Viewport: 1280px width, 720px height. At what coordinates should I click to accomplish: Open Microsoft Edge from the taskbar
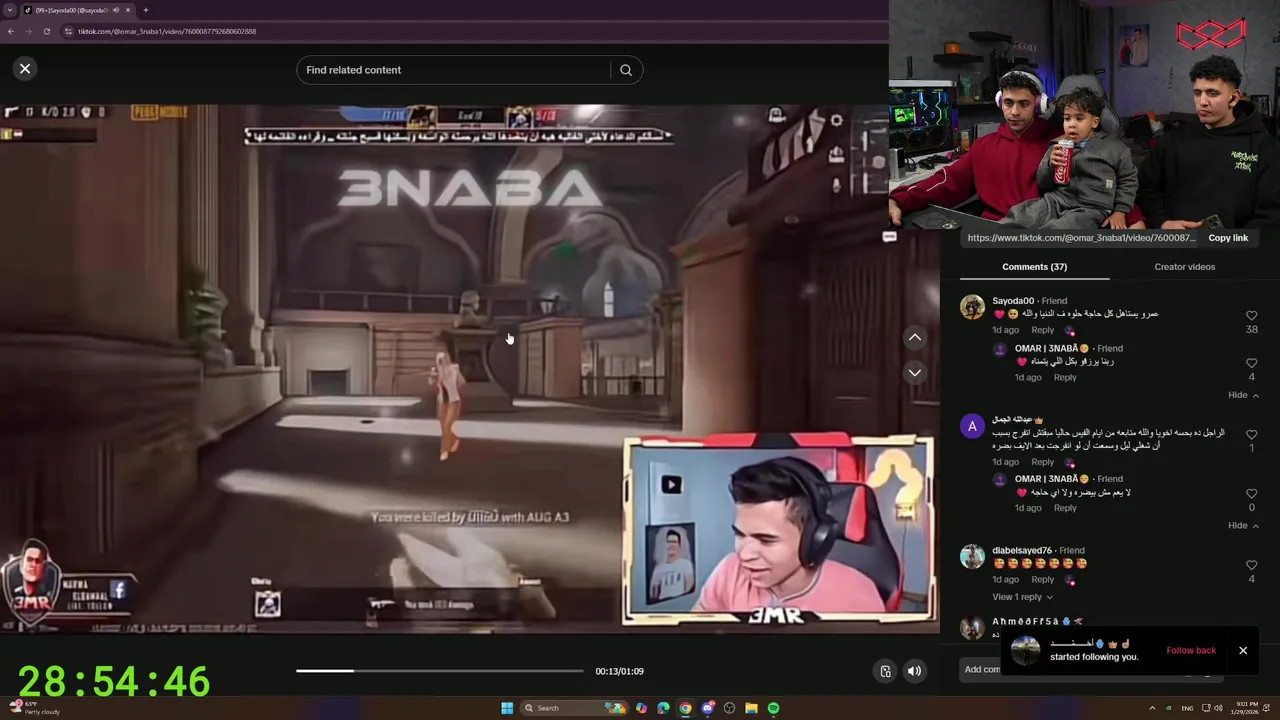tap(663, 708)
